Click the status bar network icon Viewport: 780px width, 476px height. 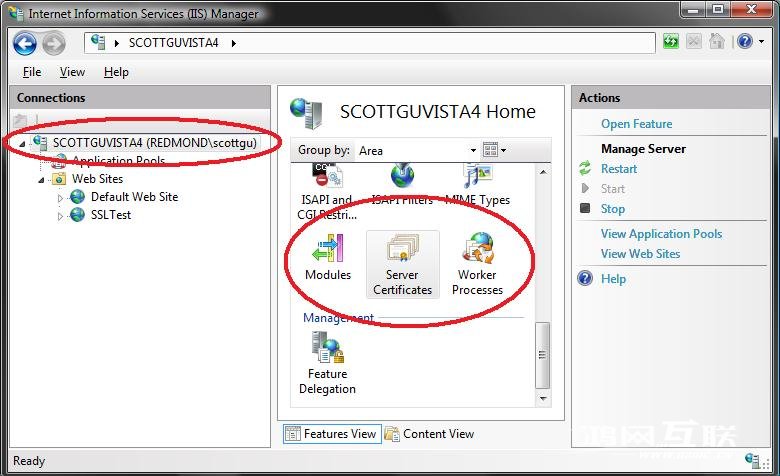[x=754, y=461]
